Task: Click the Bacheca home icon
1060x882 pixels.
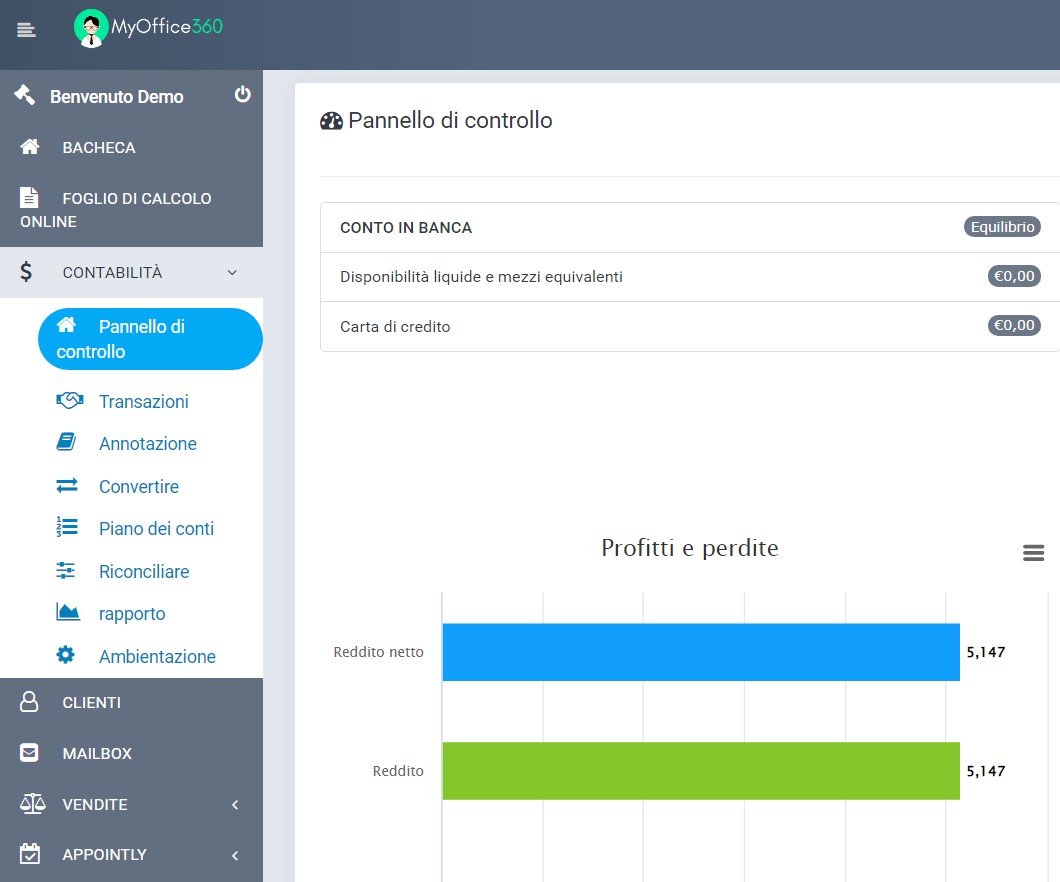Action: (x=30, y=147)
